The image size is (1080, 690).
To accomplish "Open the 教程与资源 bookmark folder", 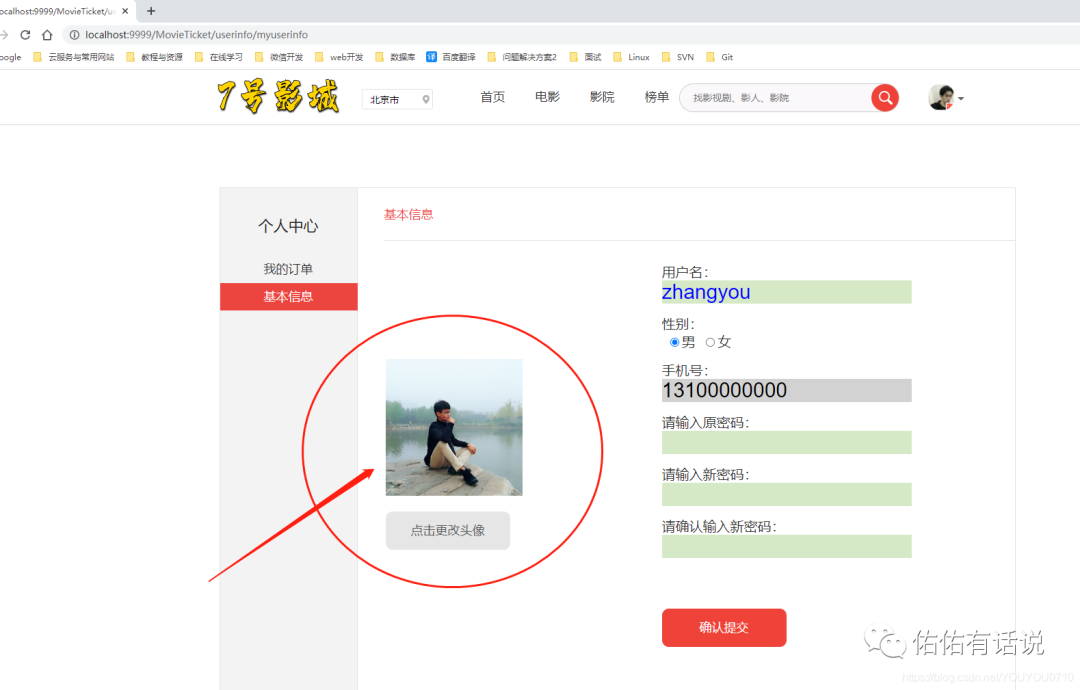I will click(154, 57).
